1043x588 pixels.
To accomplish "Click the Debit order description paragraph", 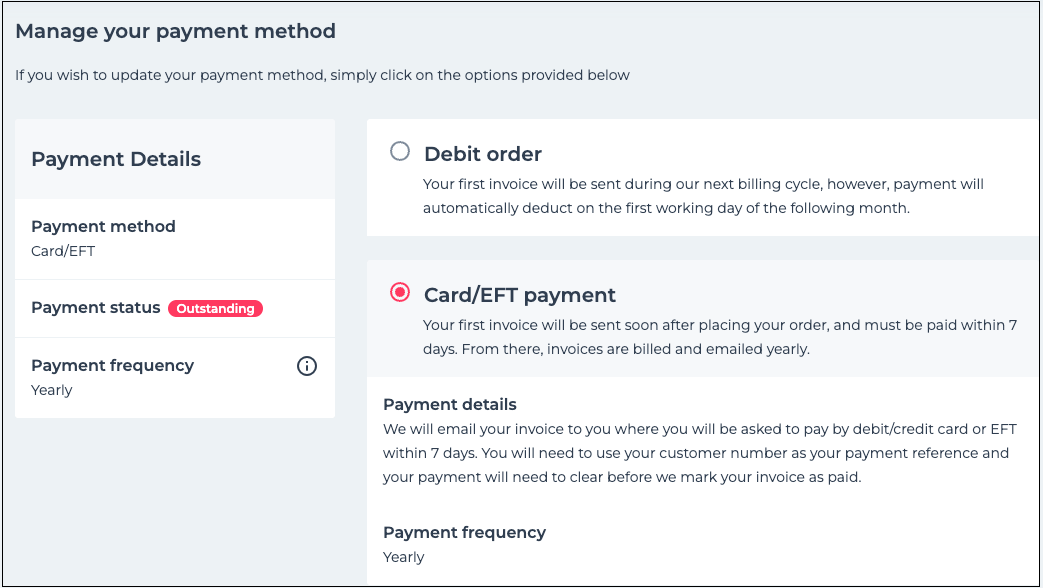I will coord(703,196).
